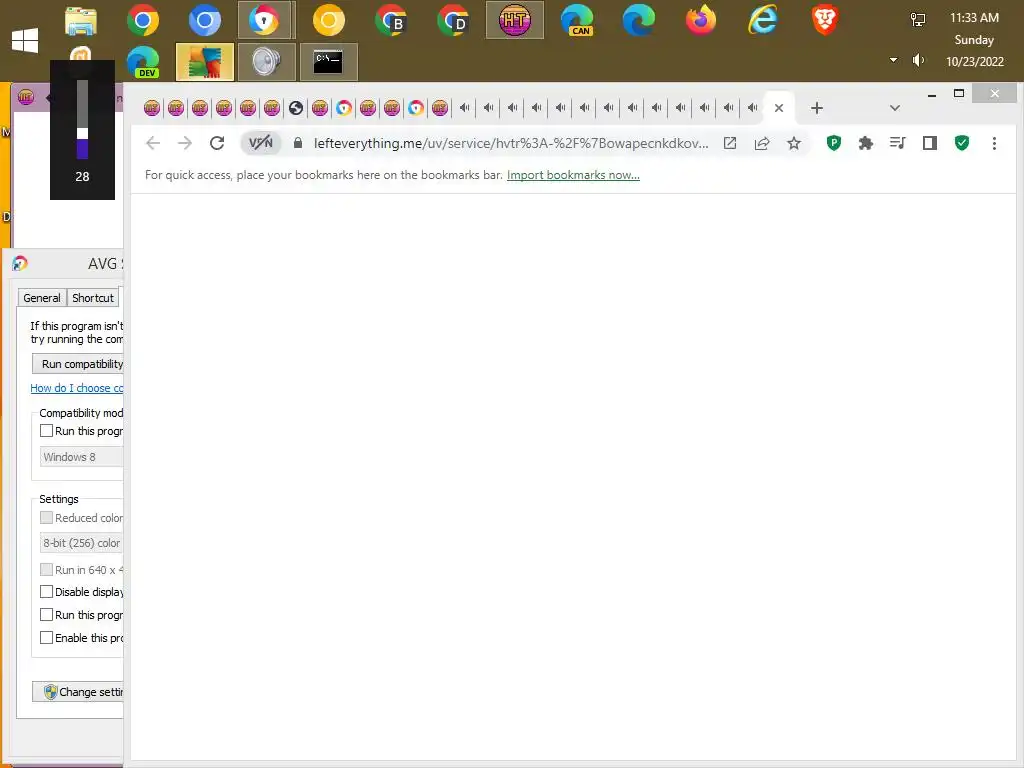Check the 'Enable this program' box
The image size is (1024, 768).
pyautogui.click(x=46, y=637)
